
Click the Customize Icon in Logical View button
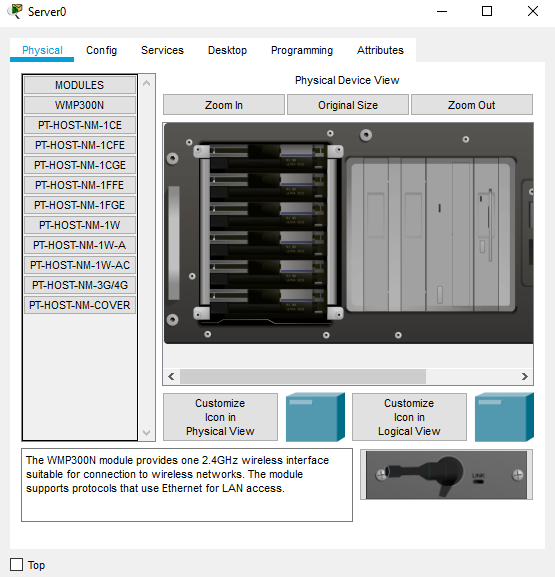(x=409, y=417)
